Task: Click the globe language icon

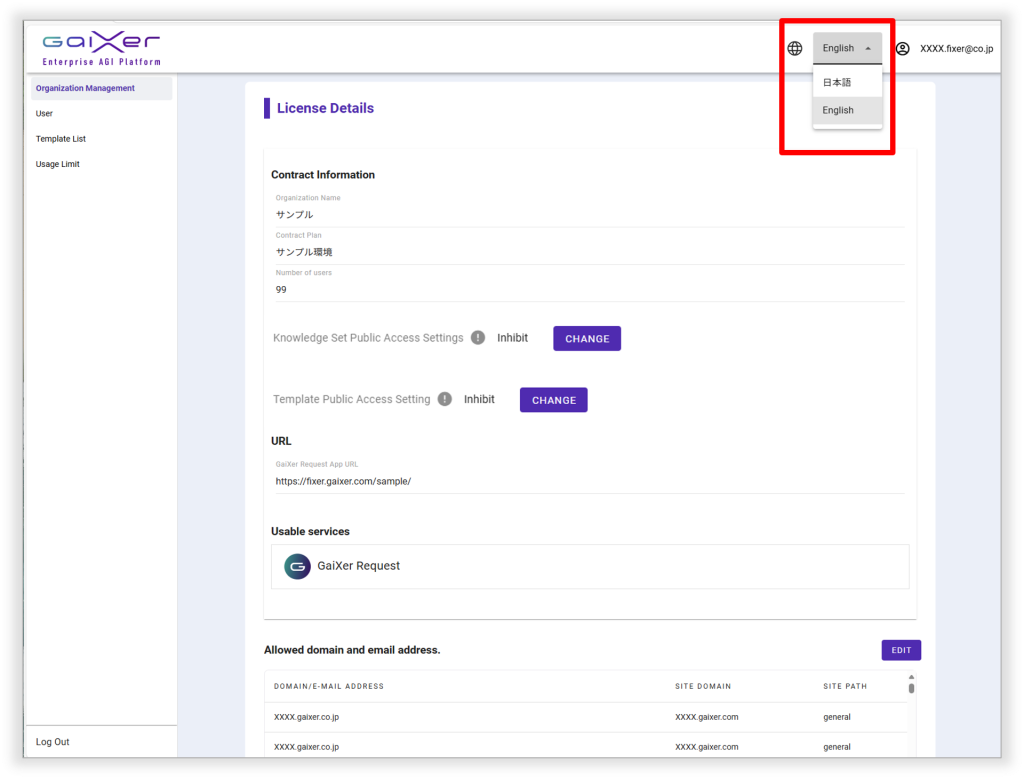Action: click(x=795, y=48)
